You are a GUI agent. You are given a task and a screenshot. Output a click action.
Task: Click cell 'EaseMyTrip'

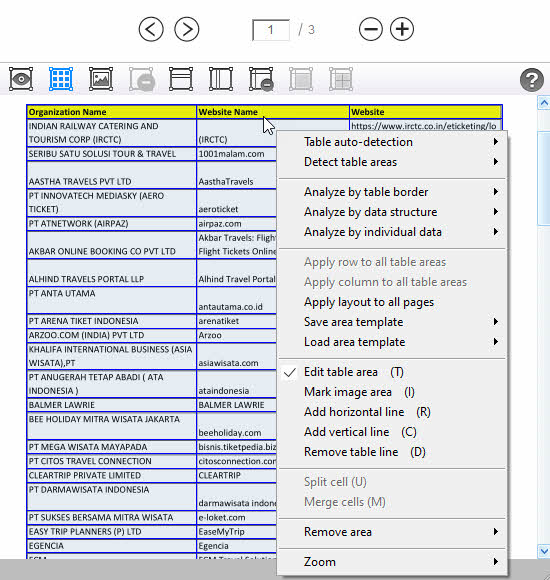pos(237,531)
